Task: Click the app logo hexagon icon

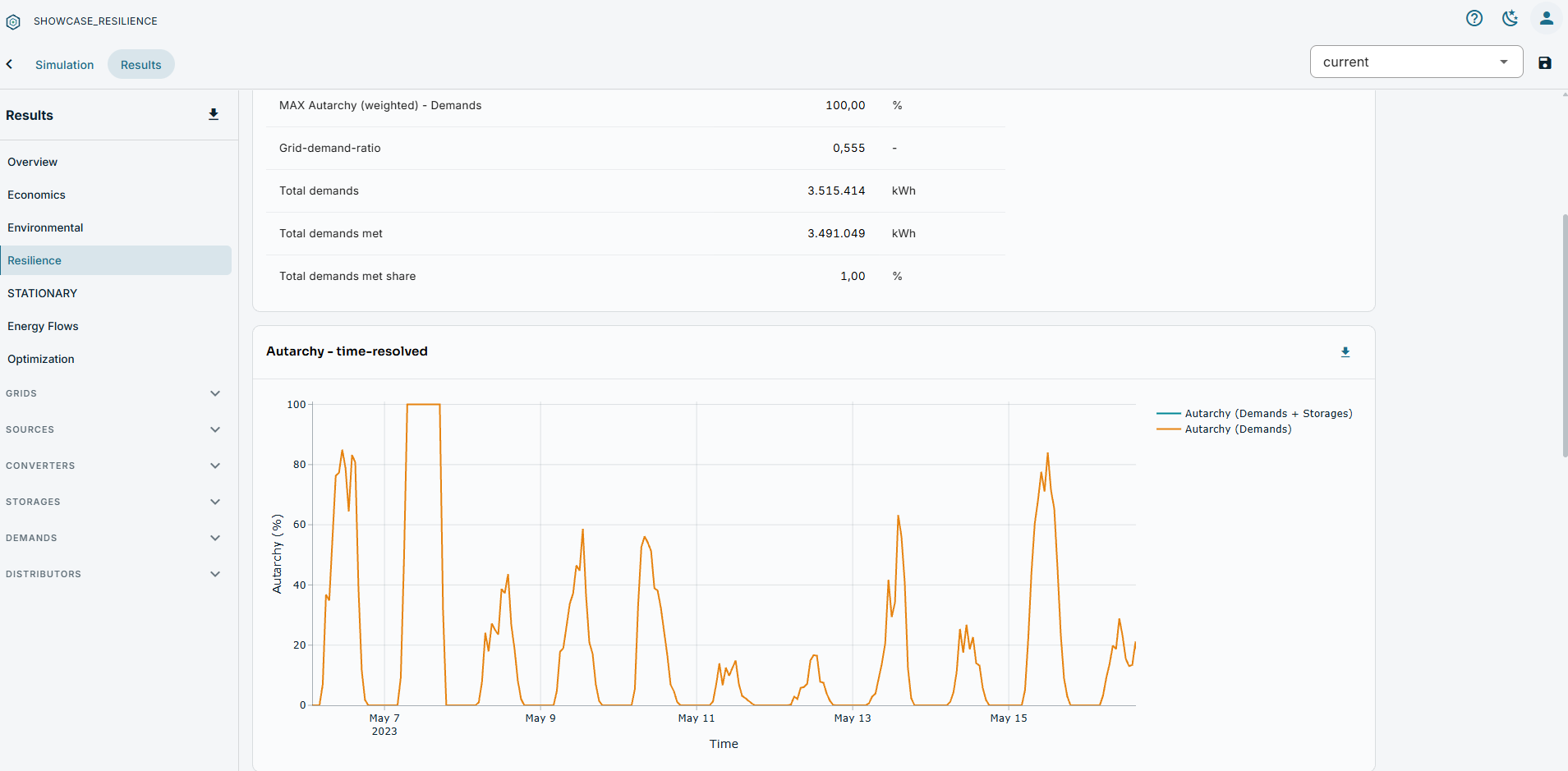Action: pos(13,21)
